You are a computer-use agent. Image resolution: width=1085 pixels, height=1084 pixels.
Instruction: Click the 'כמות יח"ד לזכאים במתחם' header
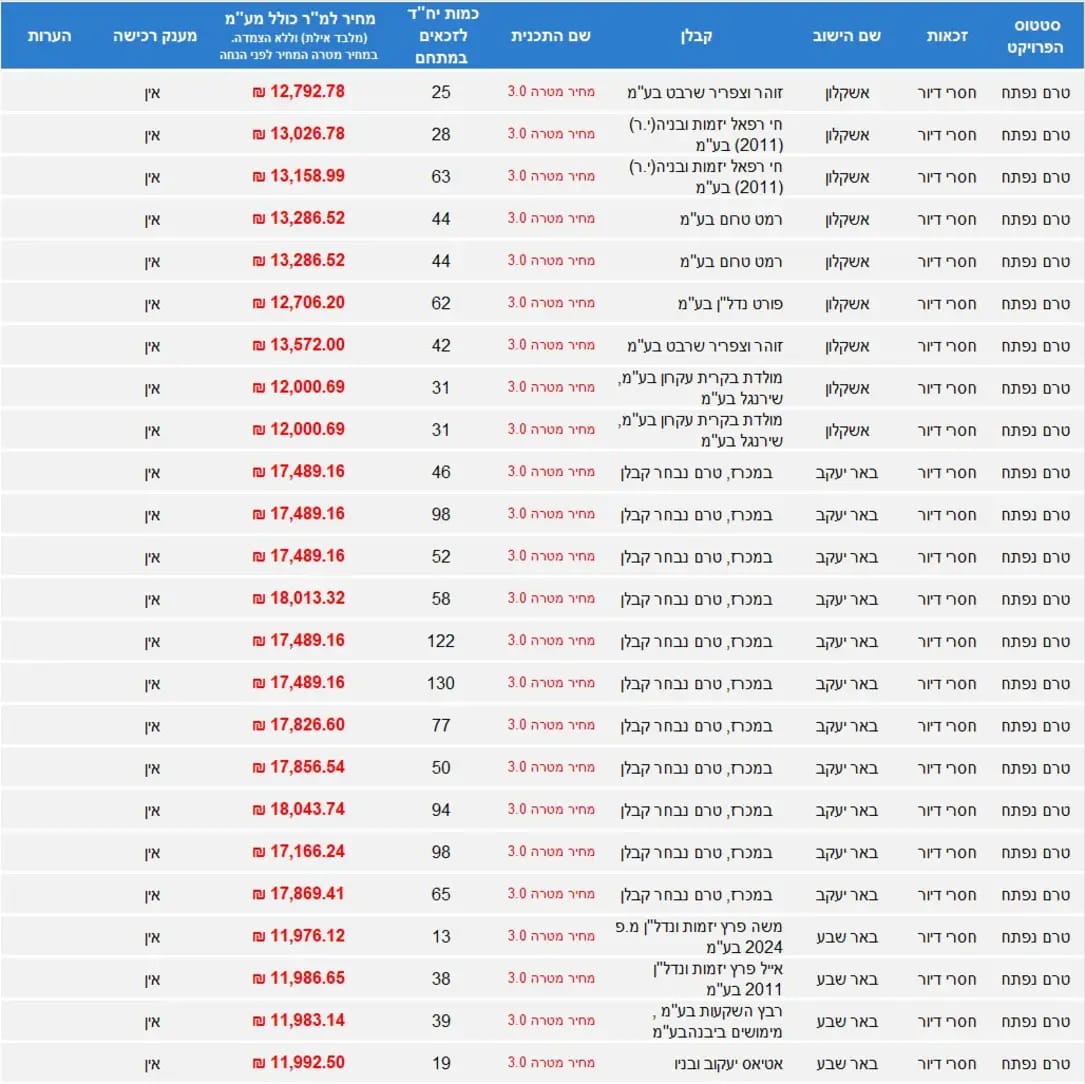[440, 36]
